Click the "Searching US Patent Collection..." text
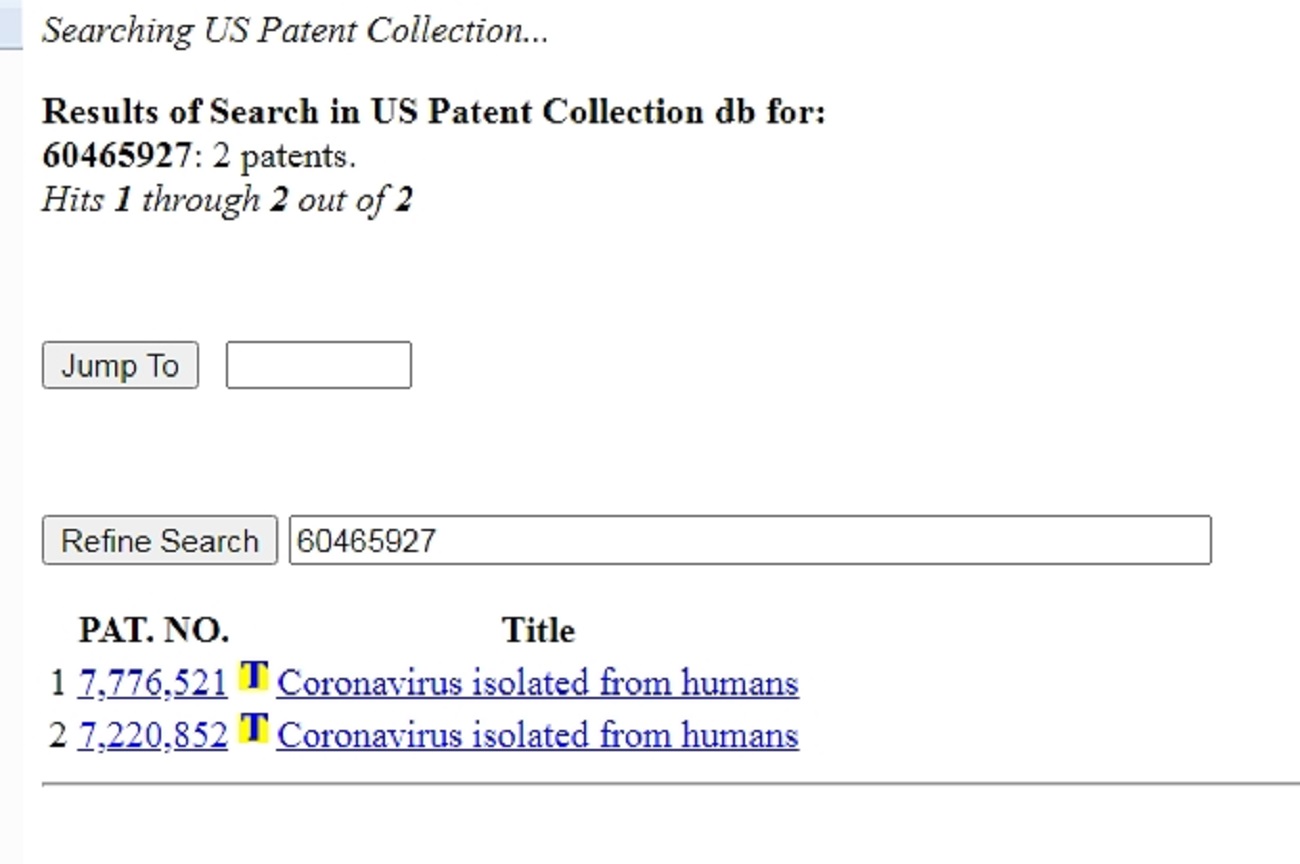 (x=295, y=31)
